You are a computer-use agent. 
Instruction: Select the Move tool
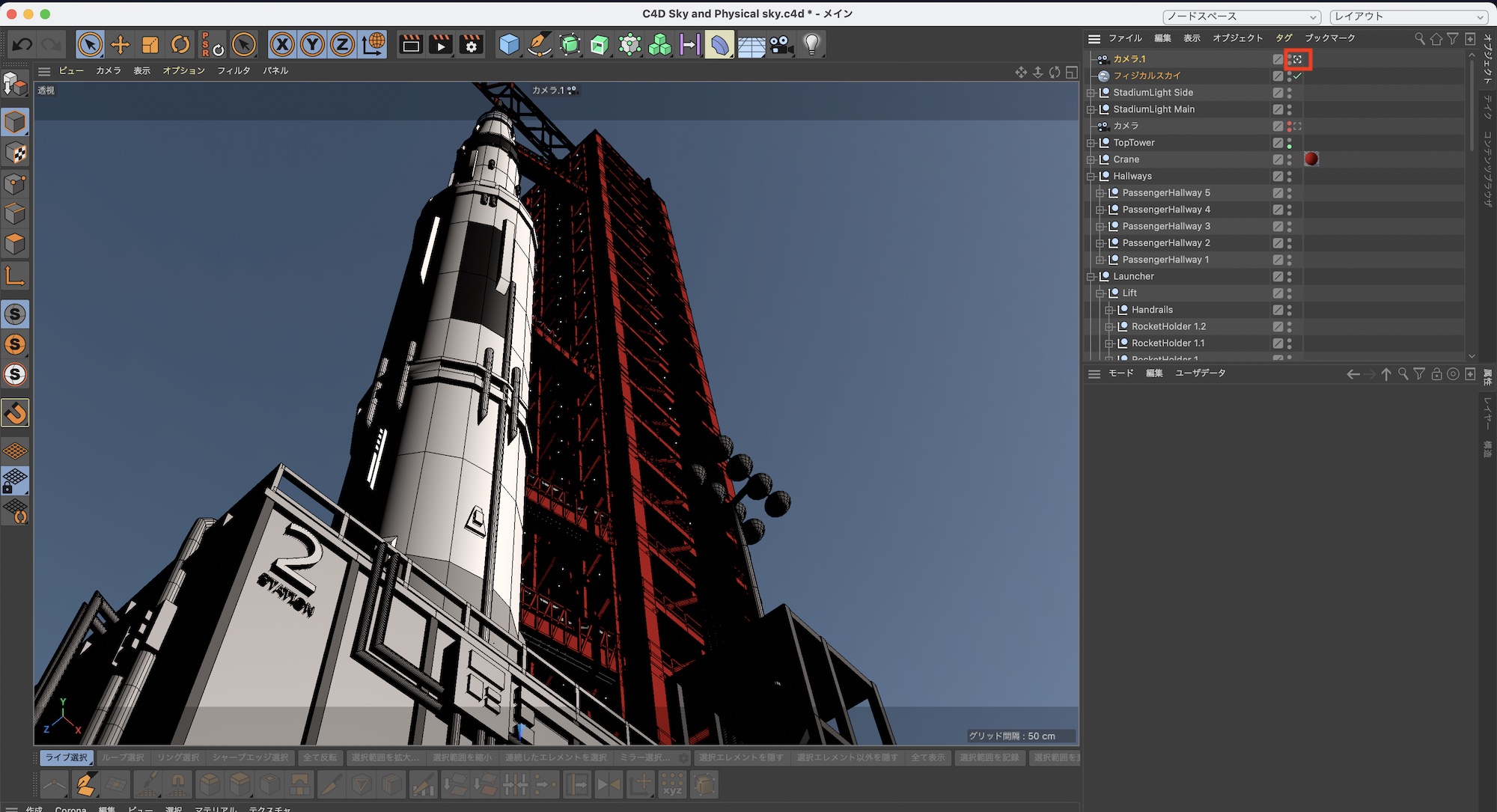pyautogui.click(x=120, y=45)
